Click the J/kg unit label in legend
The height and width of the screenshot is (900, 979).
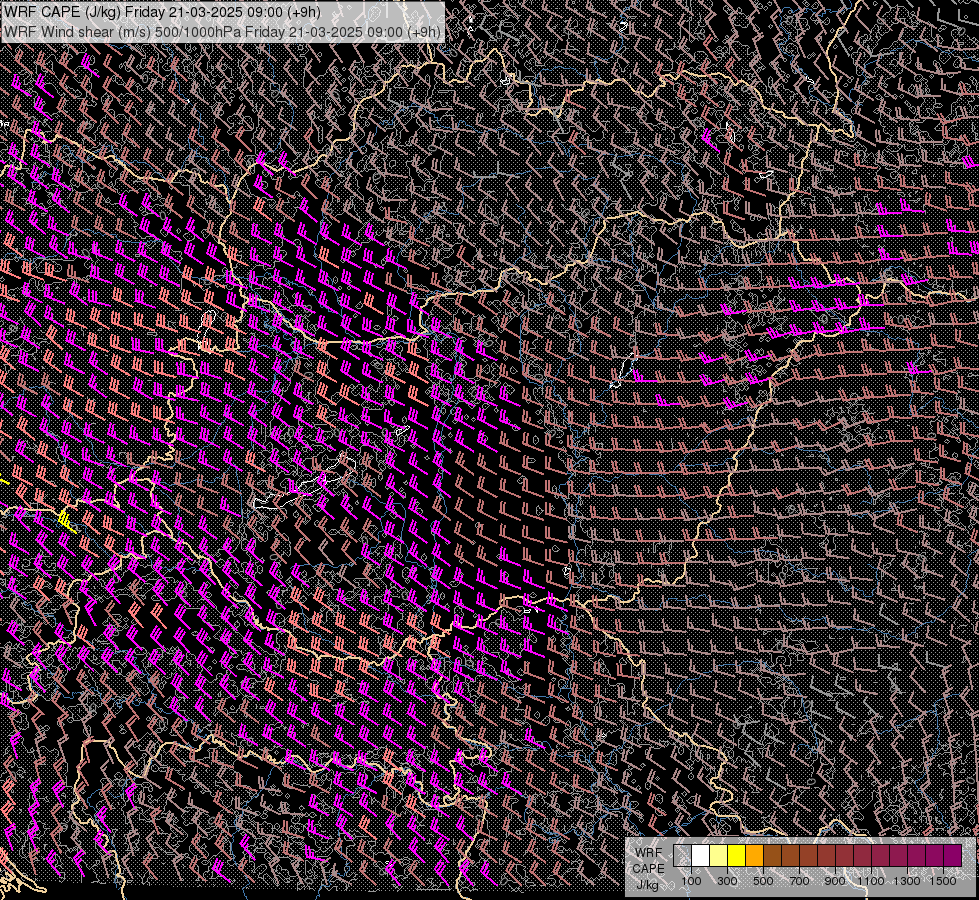[x=647, y=885]
